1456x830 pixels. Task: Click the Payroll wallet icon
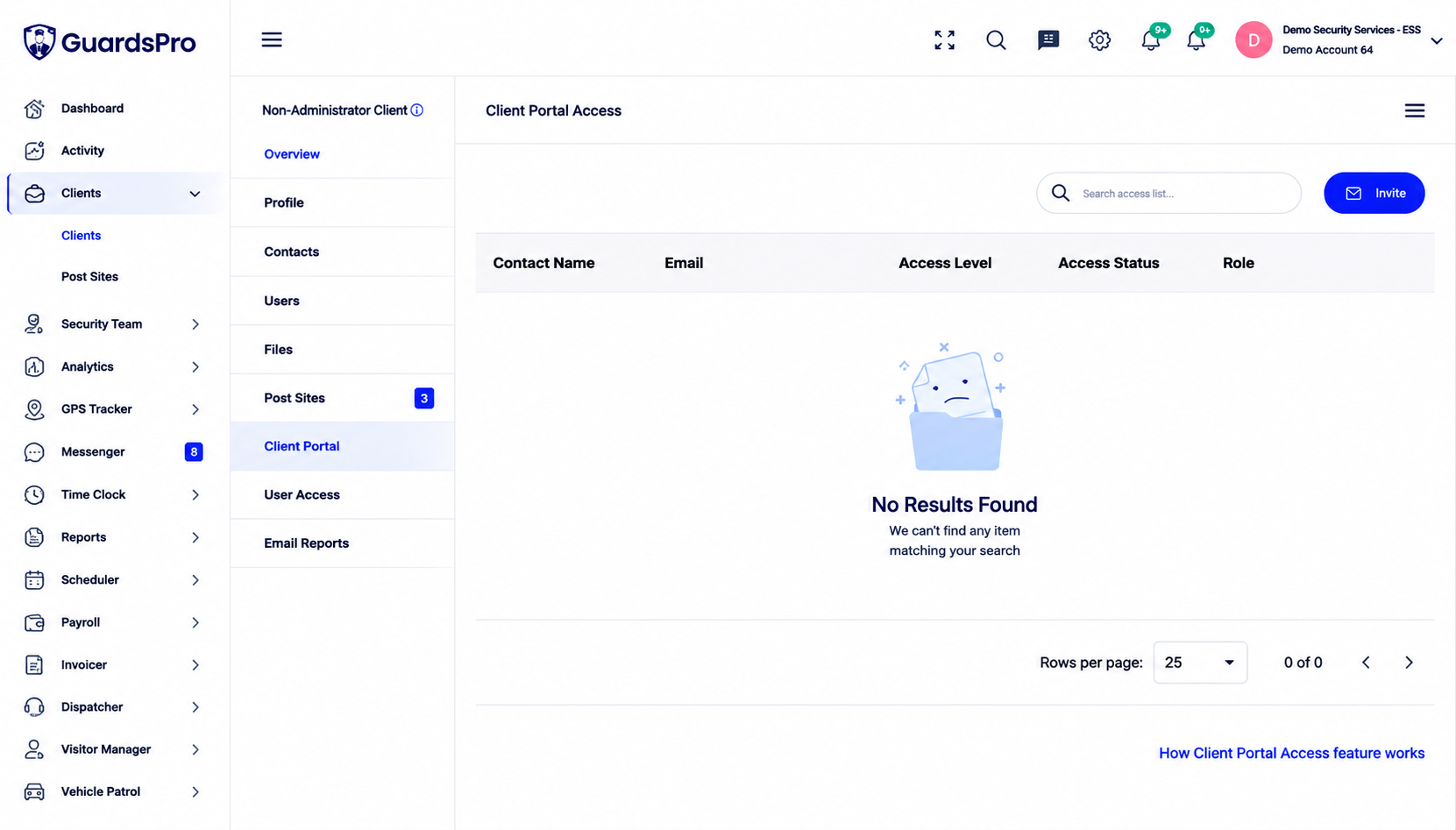(x=34, y=623)
